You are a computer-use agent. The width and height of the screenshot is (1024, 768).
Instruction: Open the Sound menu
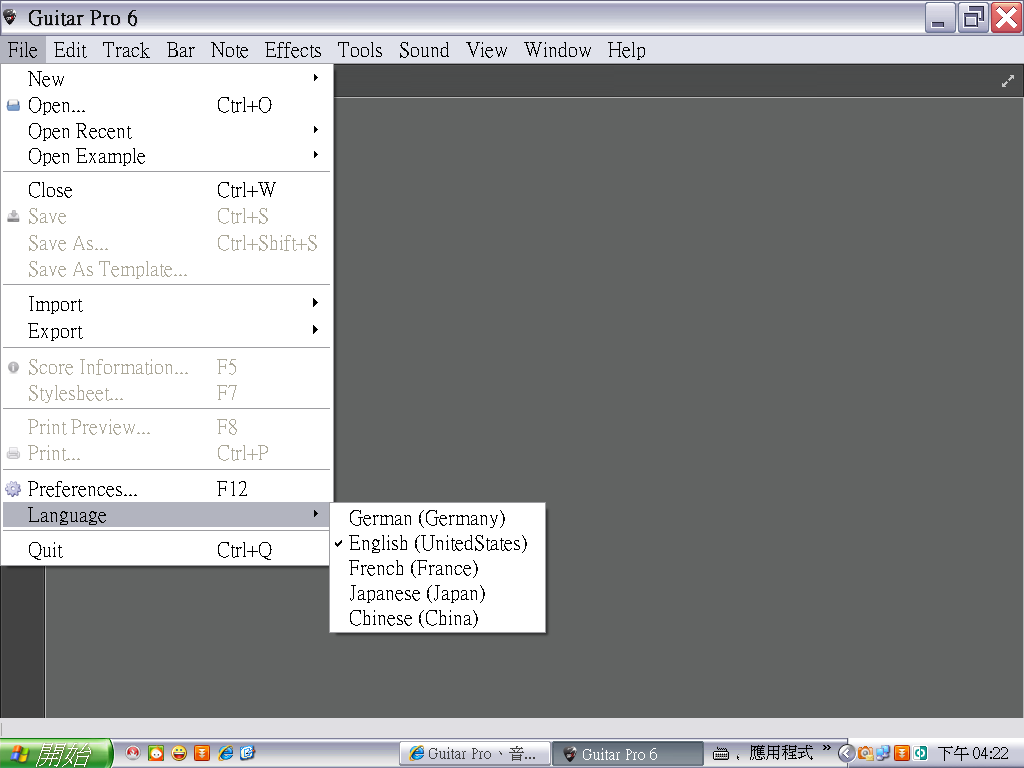coord(424,50)
